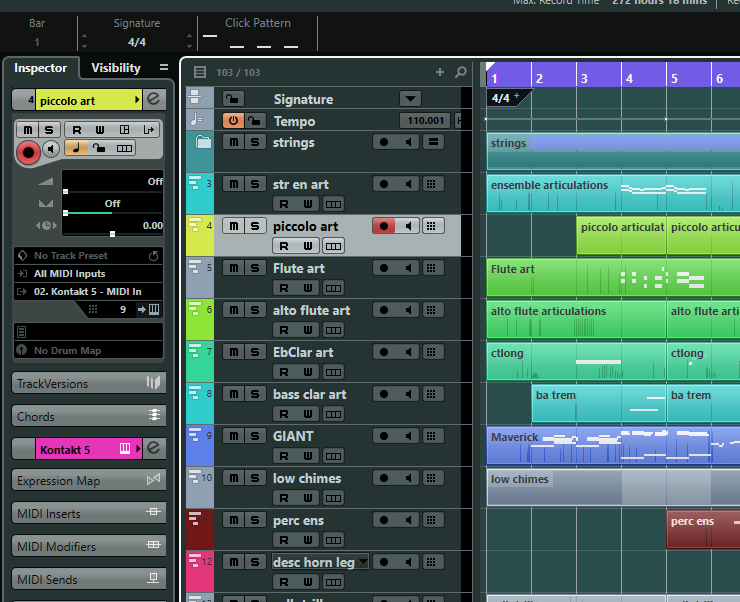
Task: Open the In-Place editor icon in Inspector
Action: 124,130
